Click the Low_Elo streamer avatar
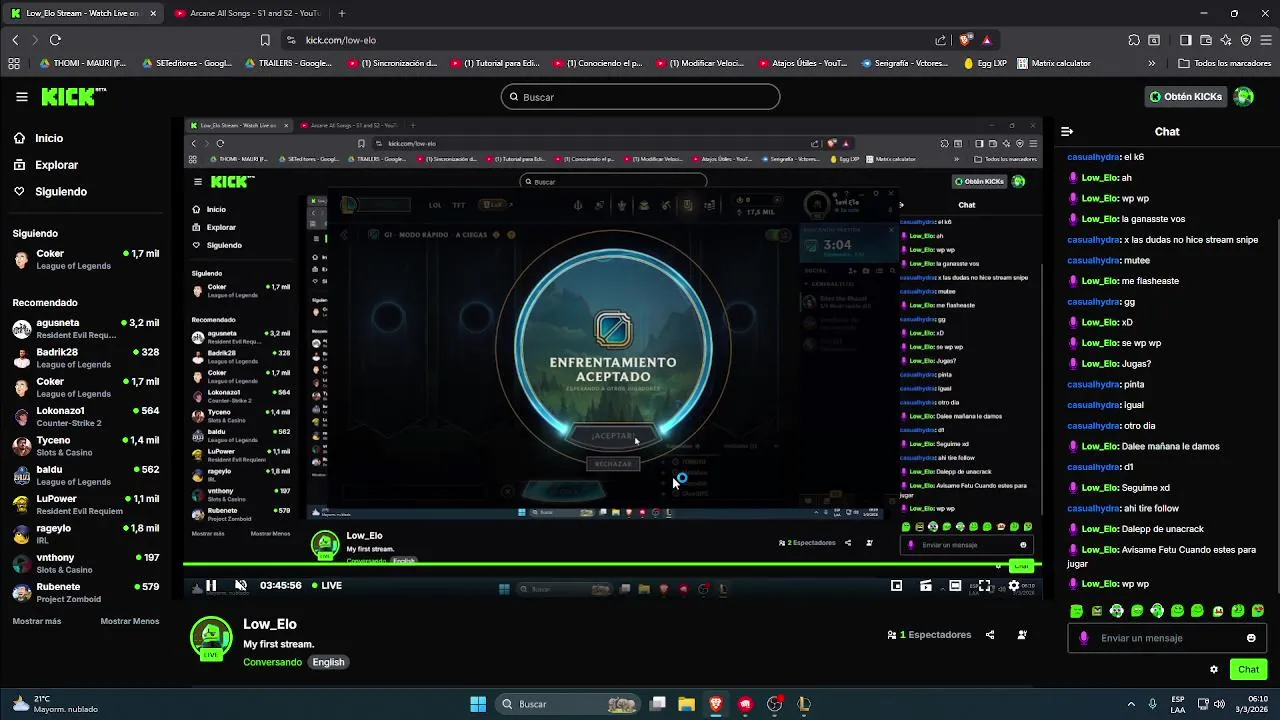Viewport: 1280px width, 720px height. 211,638
